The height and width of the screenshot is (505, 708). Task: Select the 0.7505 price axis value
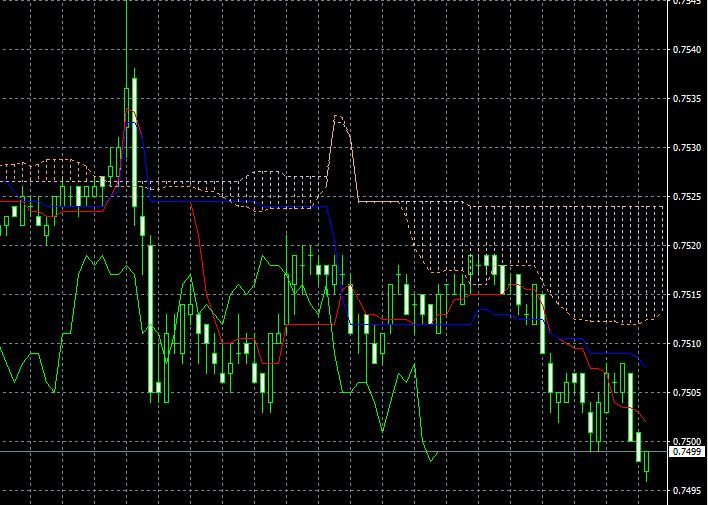click(x=687, y=393)
